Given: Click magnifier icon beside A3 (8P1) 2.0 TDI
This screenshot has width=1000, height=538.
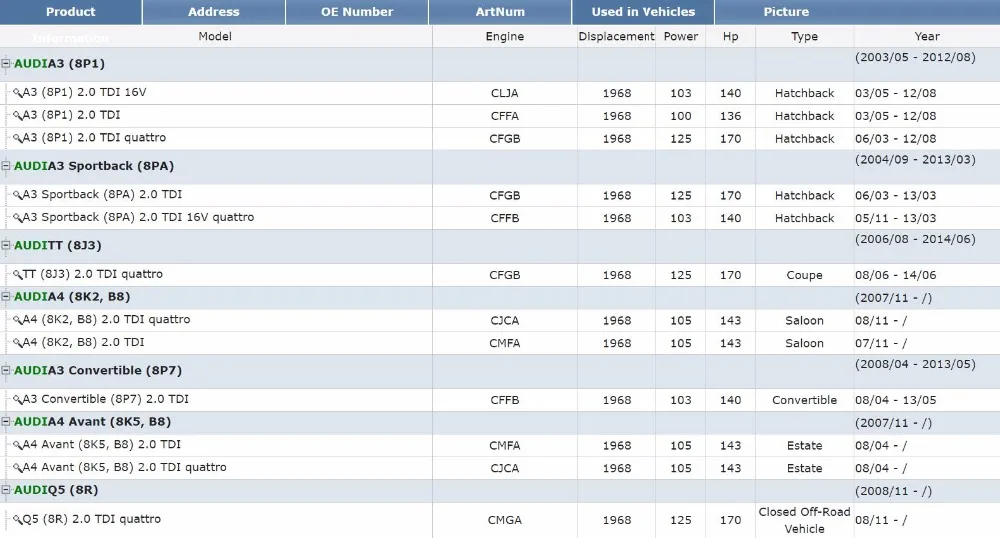Looking at the screenshot, I should (17, 116).
